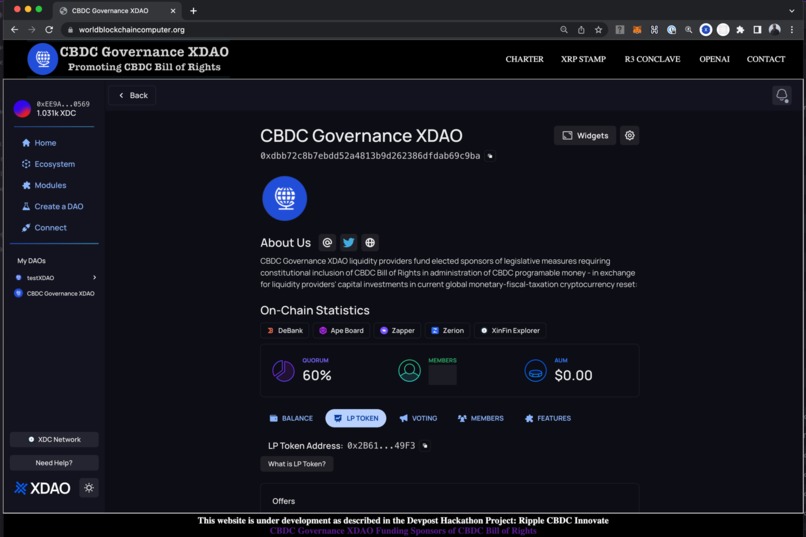Open the Features tab
This screenshot has width=806, height=537.
coord(548,418)
